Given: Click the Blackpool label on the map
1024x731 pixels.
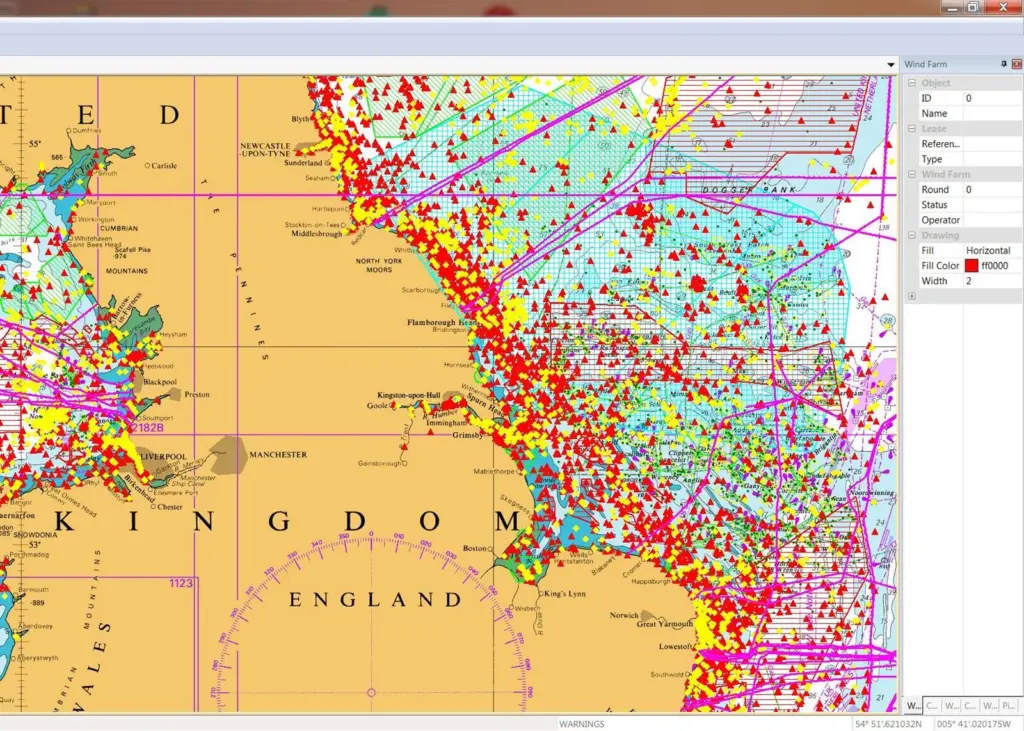Looking at the screenshot, I should click(x=160, y=382).
